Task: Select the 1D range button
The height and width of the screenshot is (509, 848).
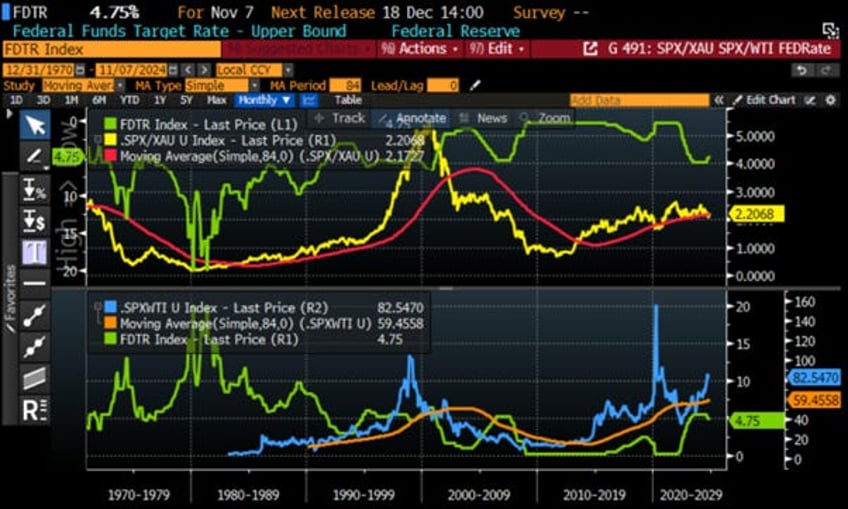Action: 16,100
